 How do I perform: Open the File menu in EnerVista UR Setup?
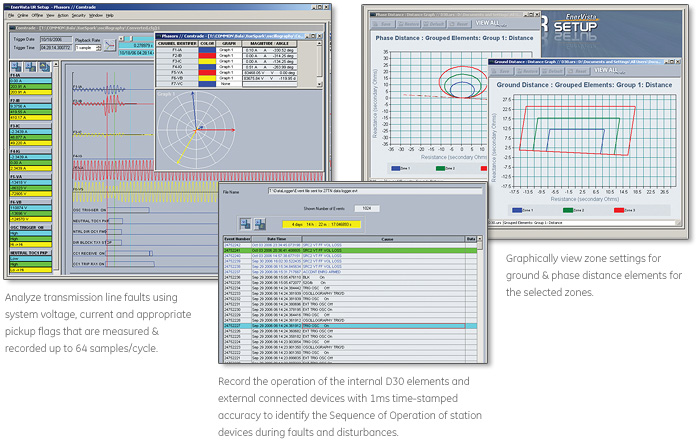click(x=11, y=16)
